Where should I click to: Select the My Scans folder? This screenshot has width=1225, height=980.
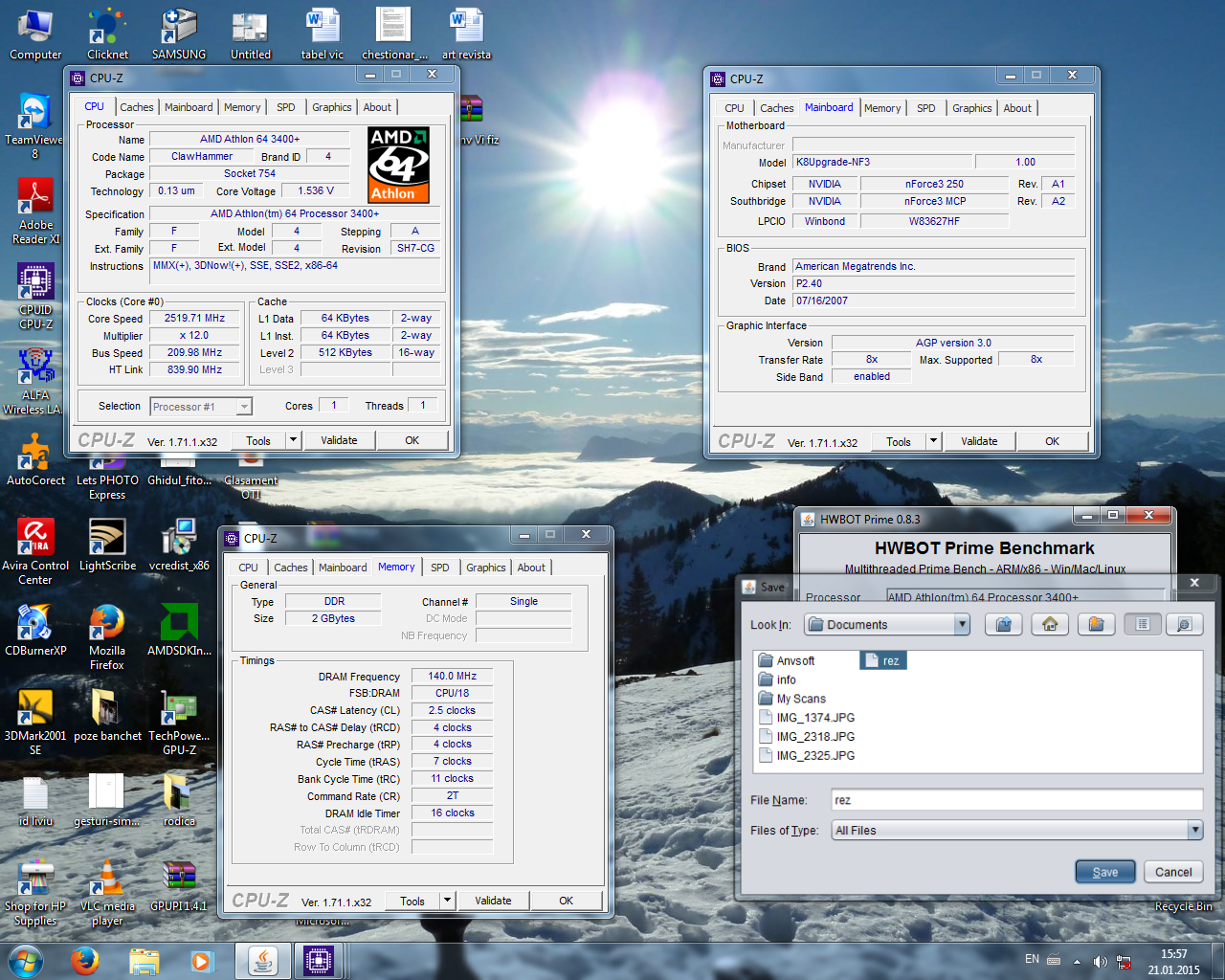[x=791, y=699]
